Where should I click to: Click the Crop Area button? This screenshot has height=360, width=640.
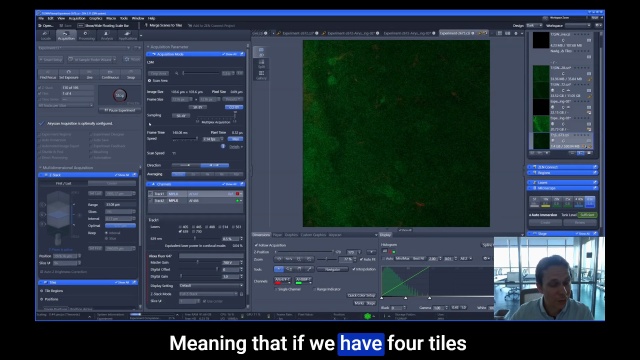158,73
